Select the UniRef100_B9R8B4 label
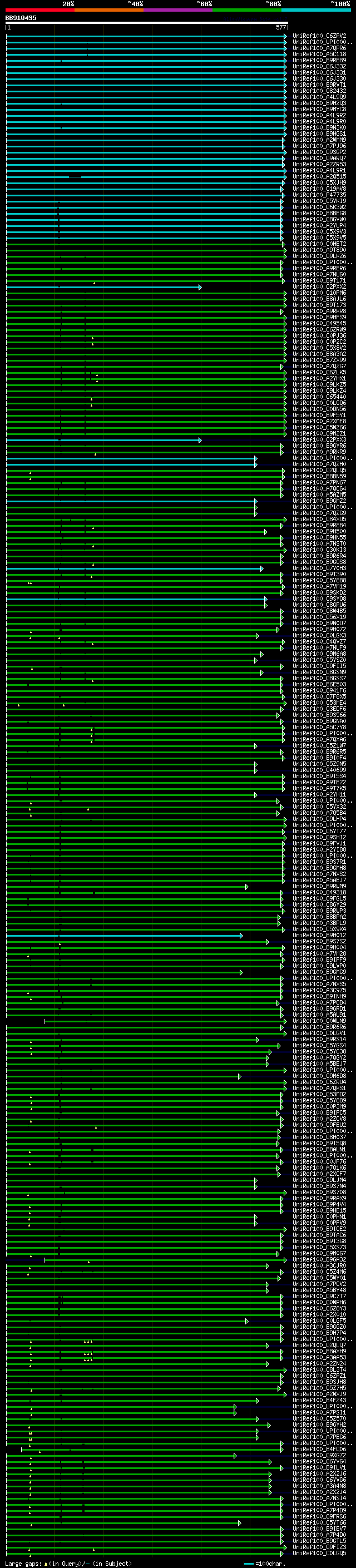356x1568 pixels. (x=319, y=525)
